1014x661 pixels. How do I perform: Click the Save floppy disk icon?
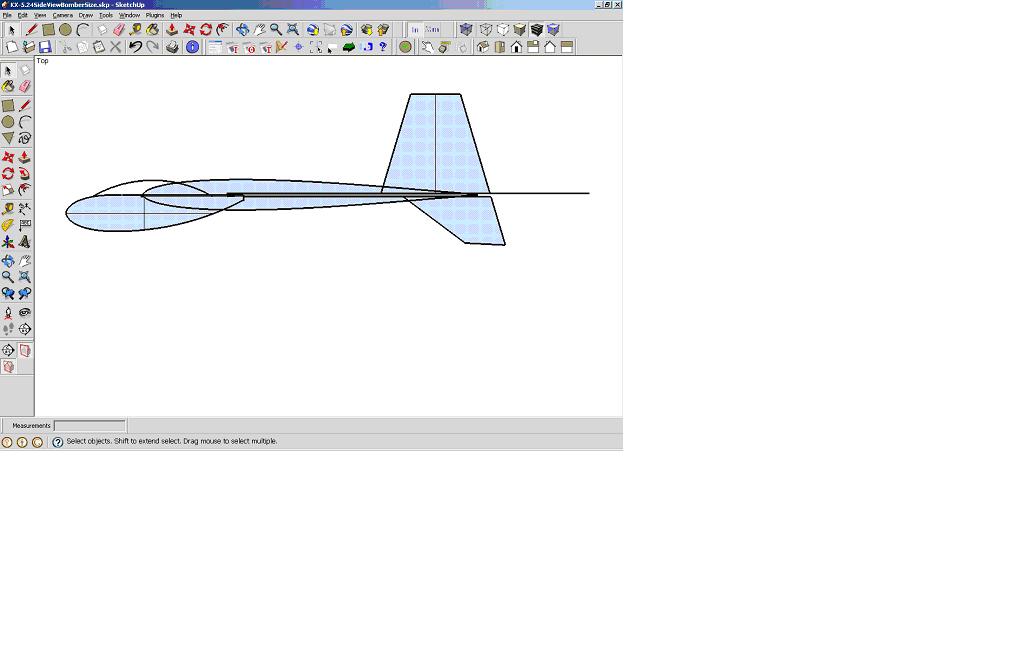click(x=45, y=47)
